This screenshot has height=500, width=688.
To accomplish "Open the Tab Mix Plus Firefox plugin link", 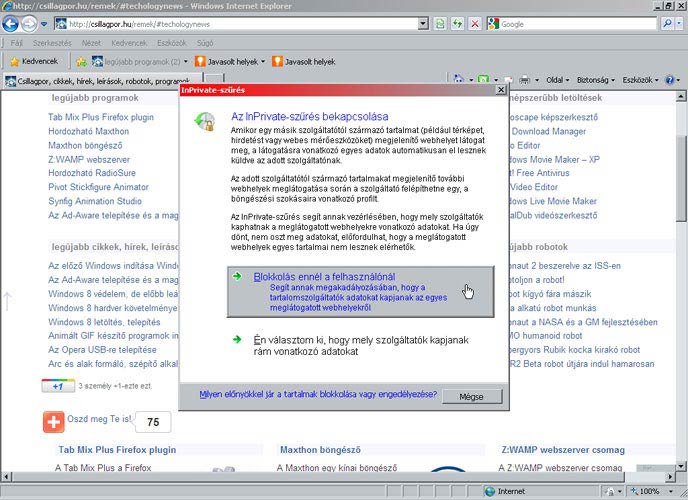I will [x=101, y=117].
